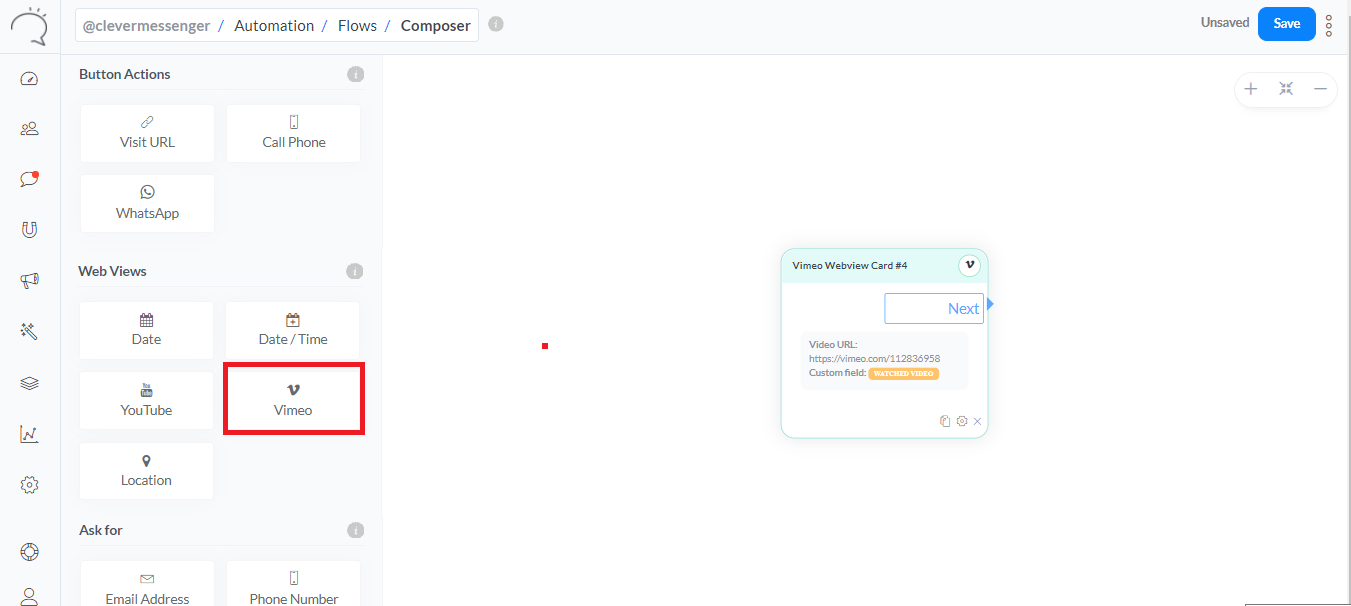Zoom in on the flow canvas
1351x606 pixels.
1250,89
